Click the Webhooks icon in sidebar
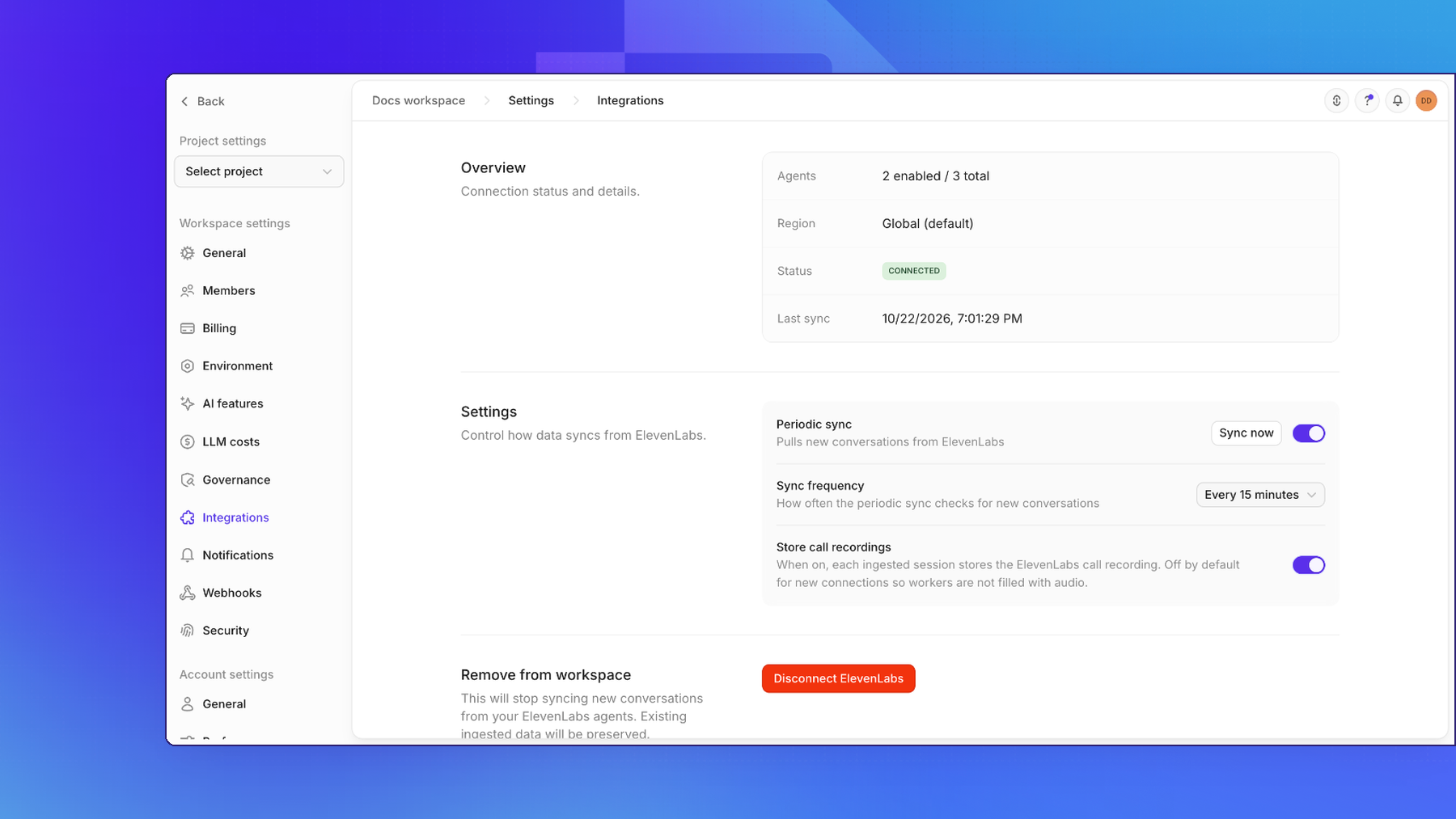The width and height of the screenshot is (1456, 819). pyautogui.click(x=188, y=593)
